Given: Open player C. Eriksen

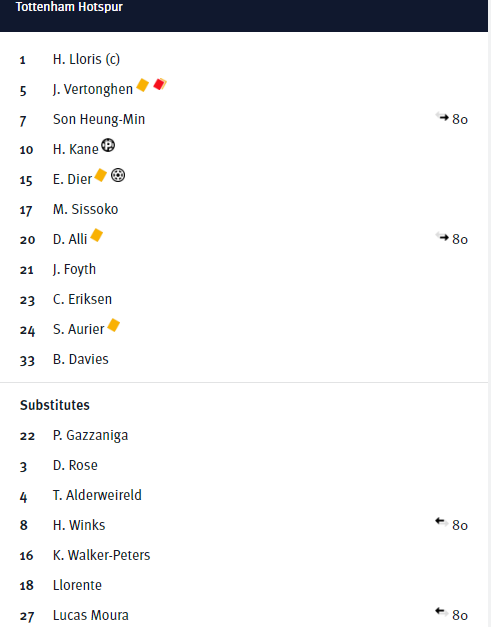Looking at the screenshot, I should click(82, 299).
